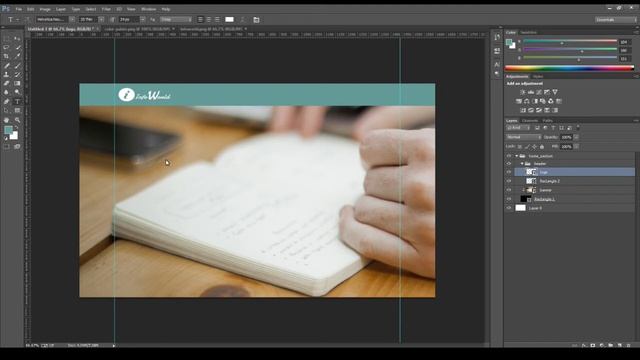640x360 pixels.
Task: Select the Pen tool
Action: 7,101
